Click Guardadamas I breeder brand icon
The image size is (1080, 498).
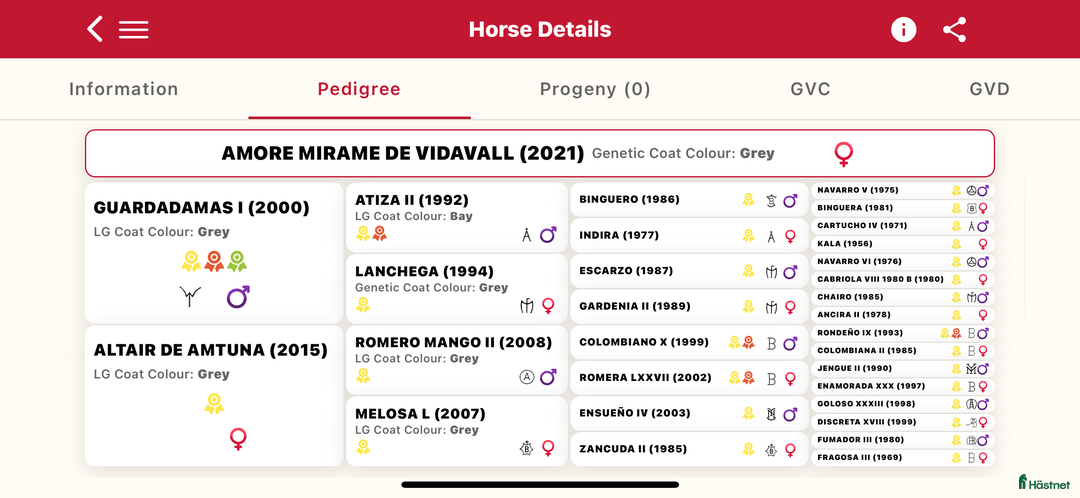point(190,296)
